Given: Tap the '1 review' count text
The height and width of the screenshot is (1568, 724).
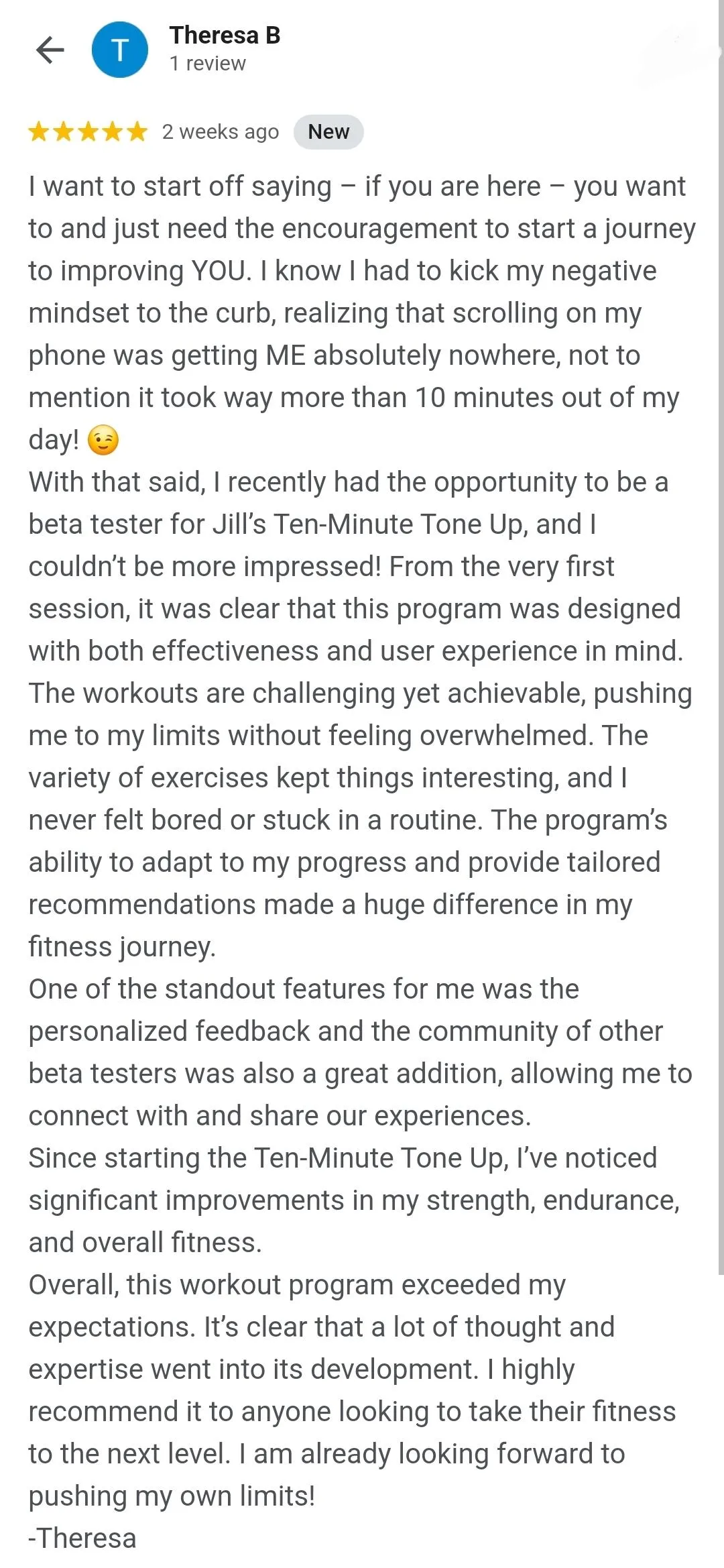Looking at the screenshot, I should (207, 64).
